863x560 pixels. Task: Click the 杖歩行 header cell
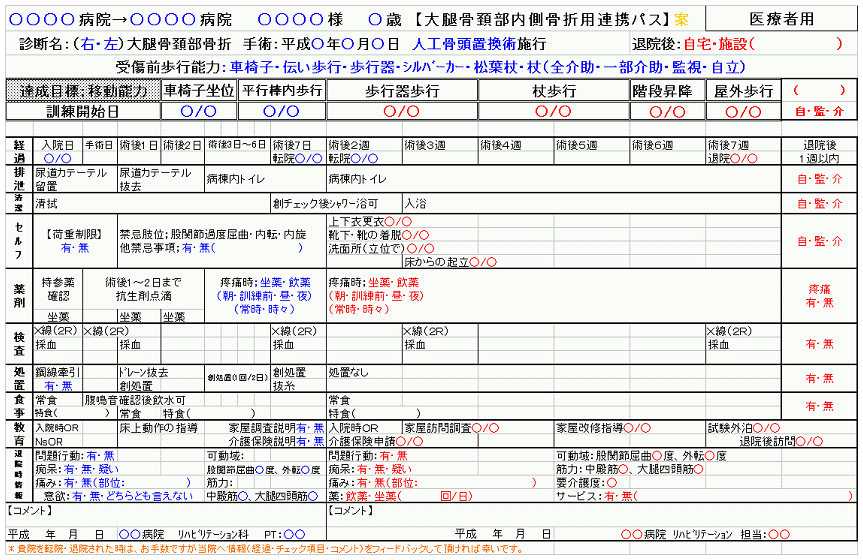tap(553, 90)
